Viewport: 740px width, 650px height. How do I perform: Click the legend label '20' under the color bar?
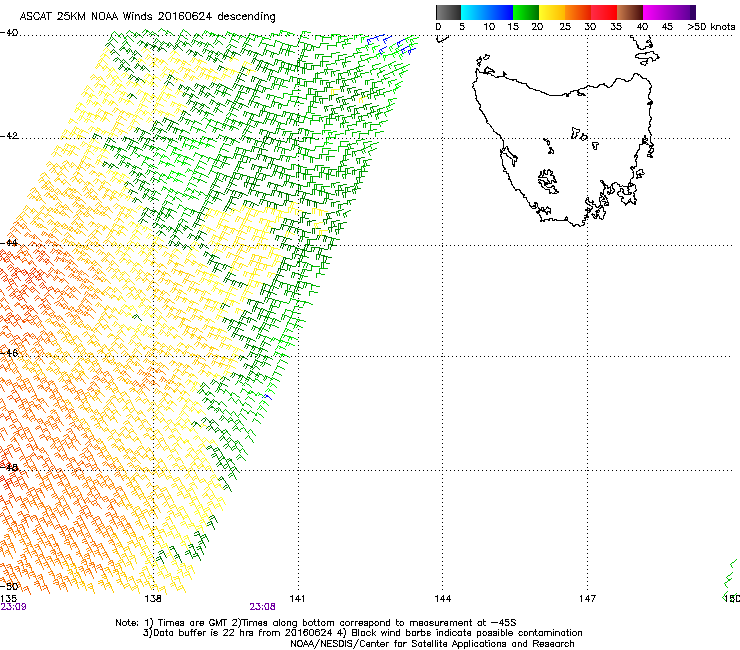coord(537,26)
